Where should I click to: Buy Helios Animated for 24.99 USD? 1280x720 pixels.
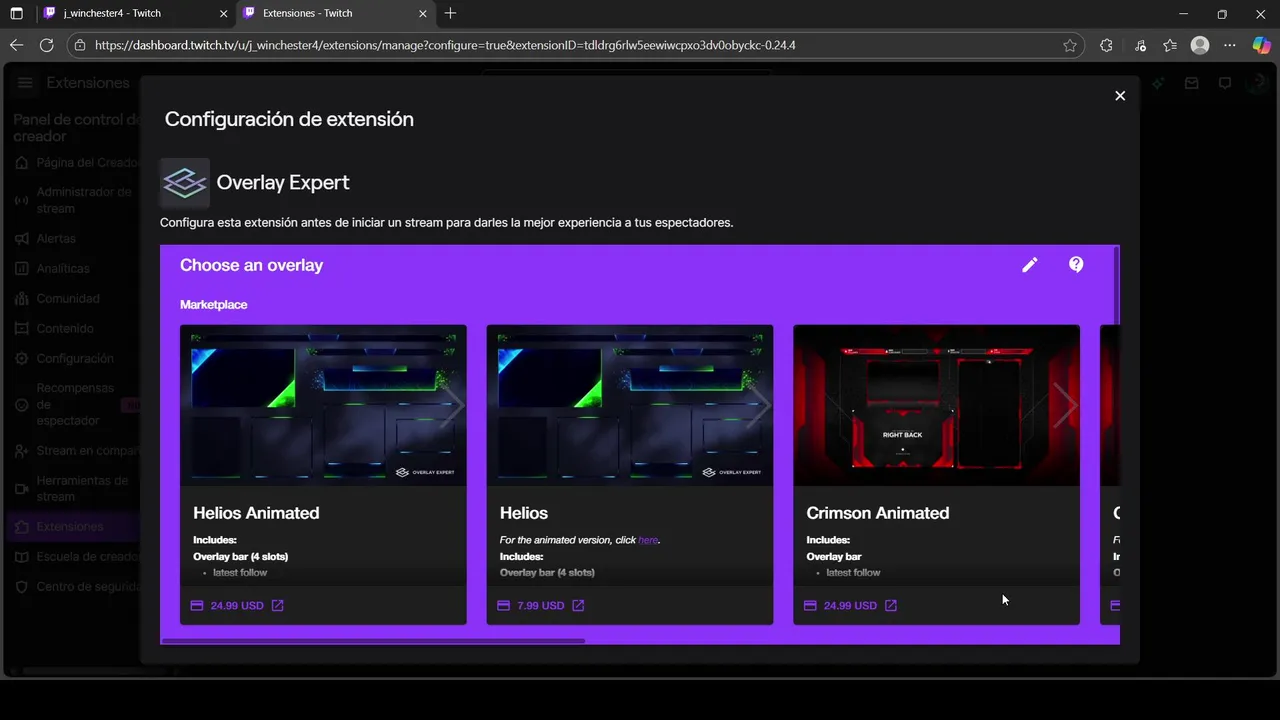[x=237, y=606]
